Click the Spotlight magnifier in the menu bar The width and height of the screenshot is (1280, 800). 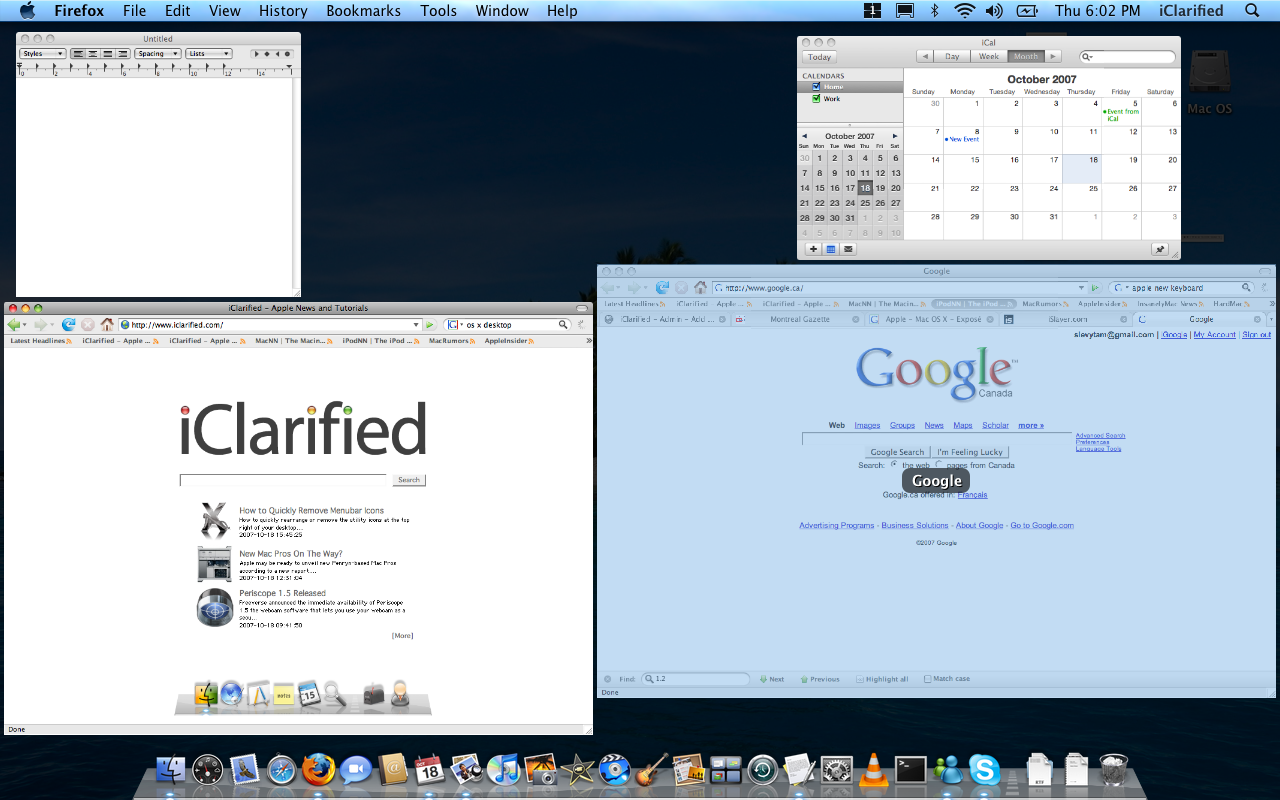click(x=1252, y=11)
